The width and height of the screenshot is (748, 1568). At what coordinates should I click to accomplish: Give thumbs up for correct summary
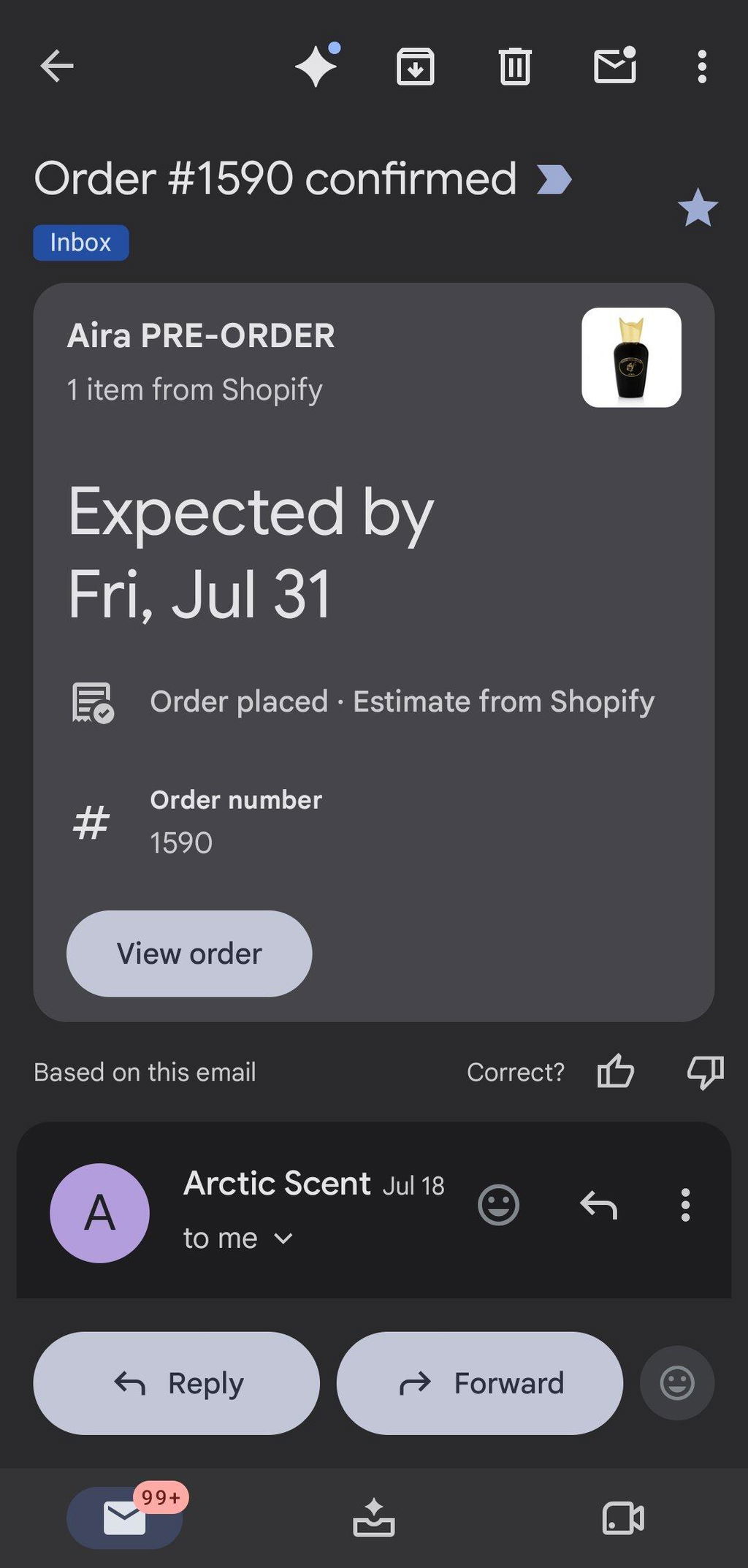tap(616, 1072)
